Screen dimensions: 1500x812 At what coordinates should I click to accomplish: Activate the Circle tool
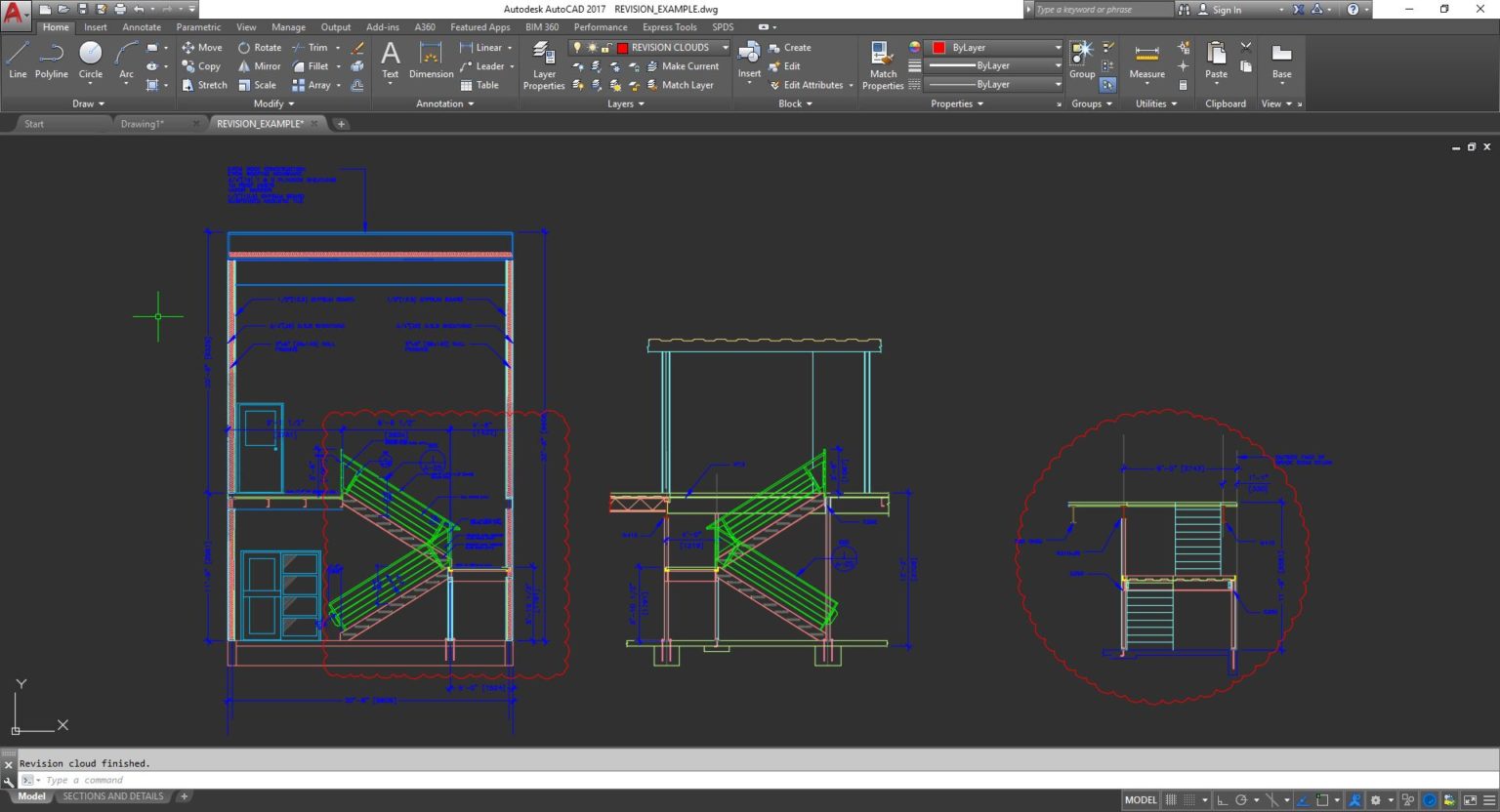click(90, 61)
